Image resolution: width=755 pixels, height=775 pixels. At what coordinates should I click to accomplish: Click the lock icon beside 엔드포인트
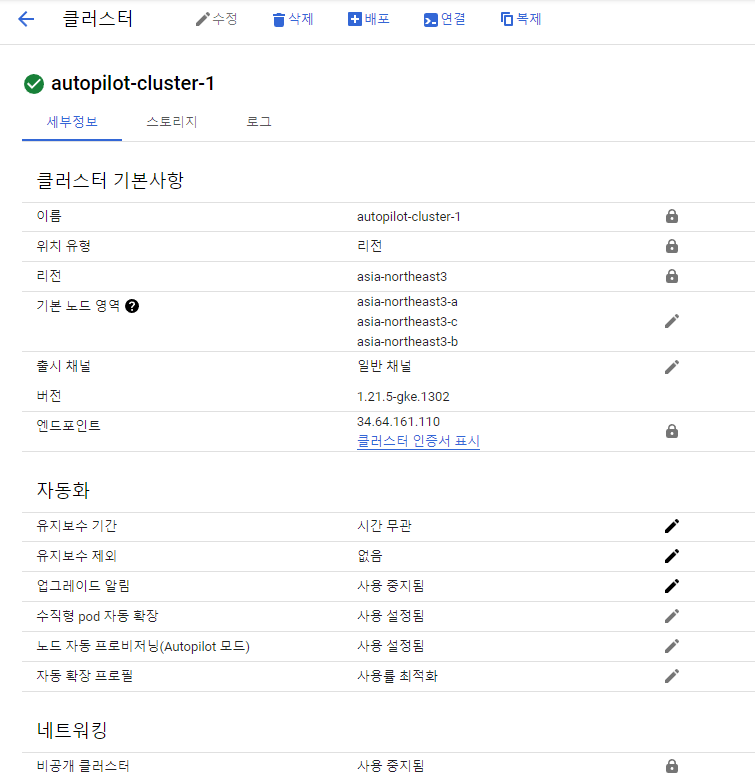pos(672,431)
